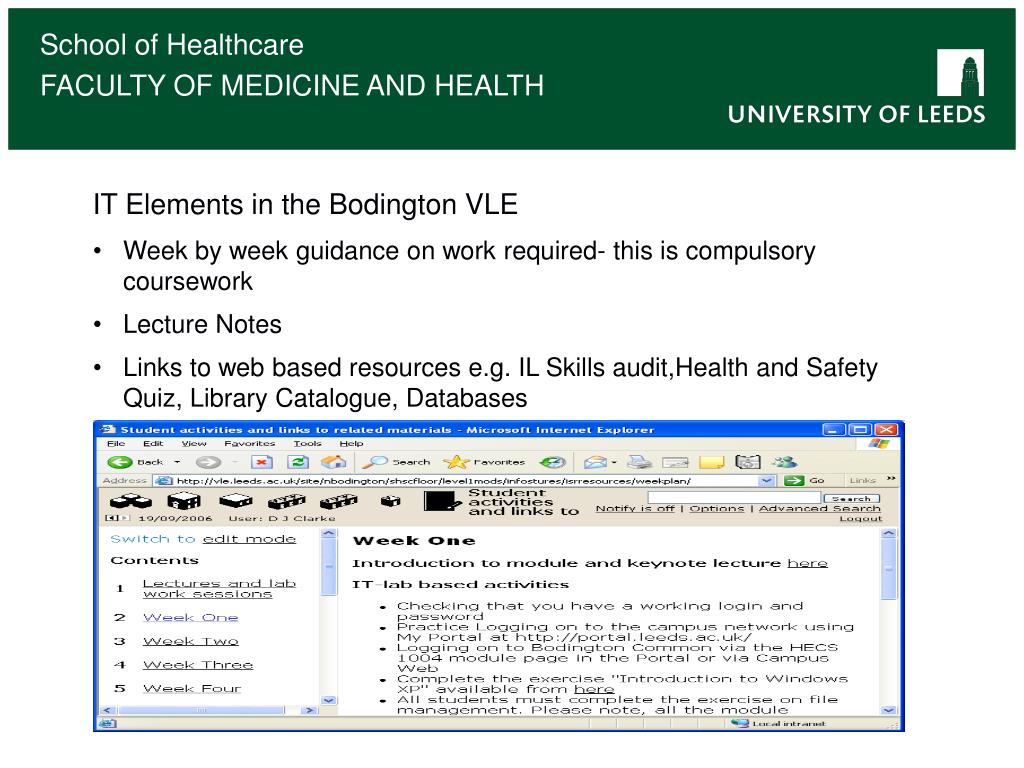The height and width of the screenshot is (768, 1024).
Task: Open the Week Two contents link
Action: point(191,641)
